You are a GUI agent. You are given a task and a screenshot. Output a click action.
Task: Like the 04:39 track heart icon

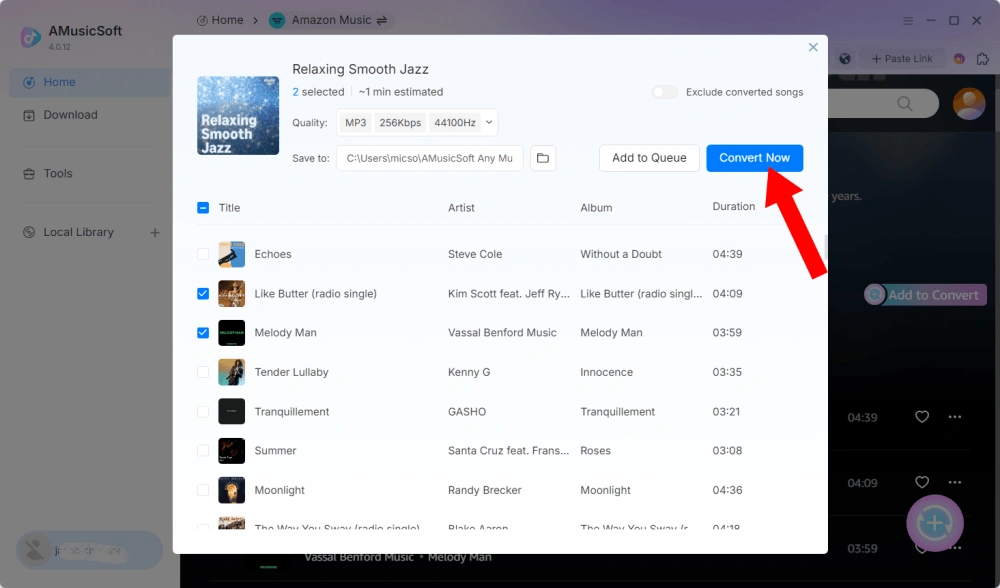tap(922, 417)
